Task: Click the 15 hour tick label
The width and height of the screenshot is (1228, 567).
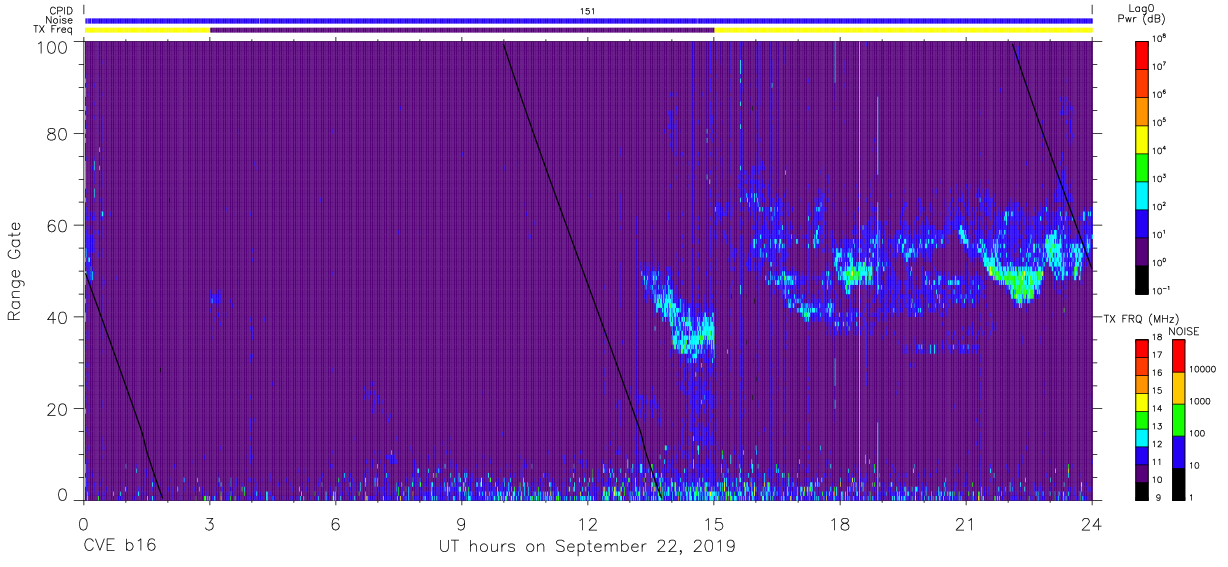Action: 714,524
